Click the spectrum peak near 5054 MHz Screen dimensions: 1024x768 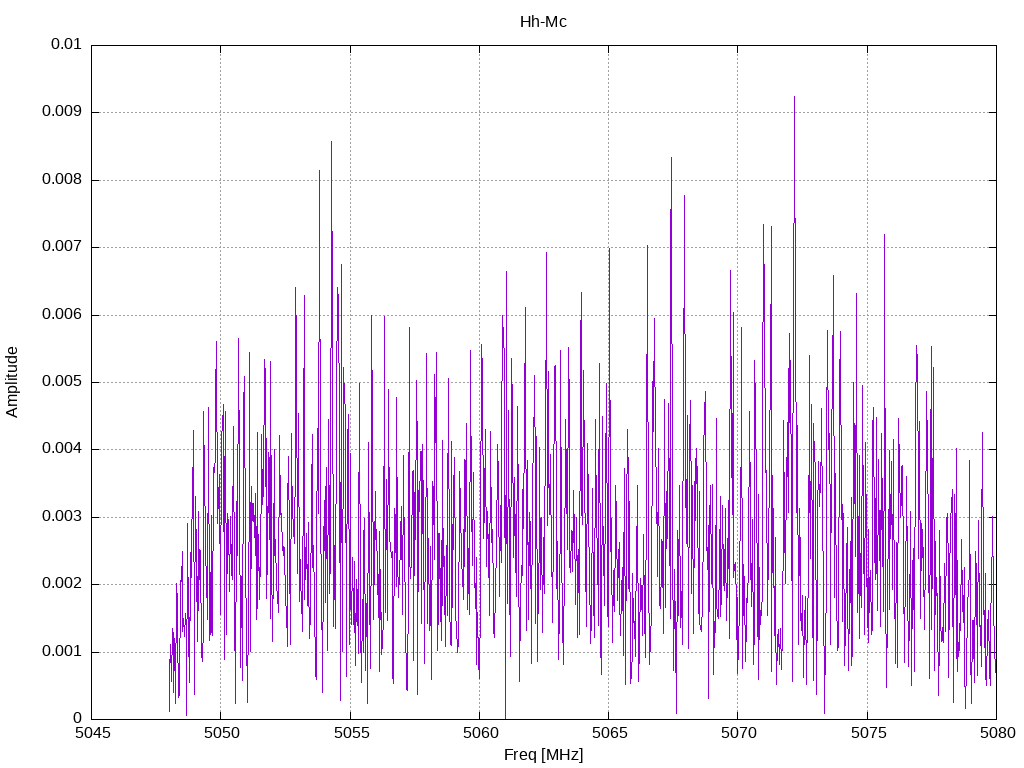point(331,142)
